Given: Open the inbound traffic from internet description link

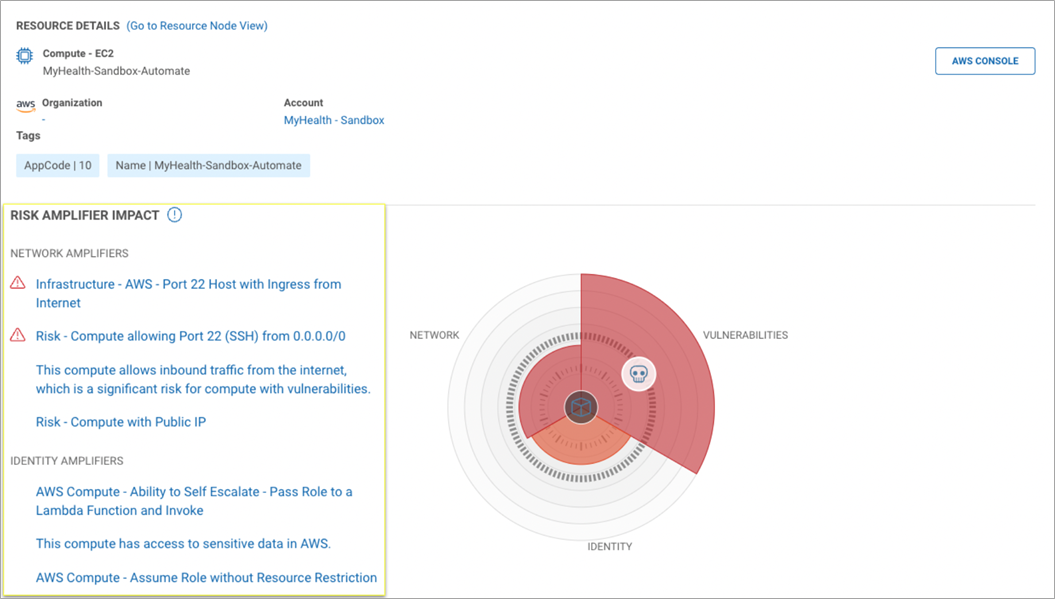Looking at the screenshot, I should 203,379.
